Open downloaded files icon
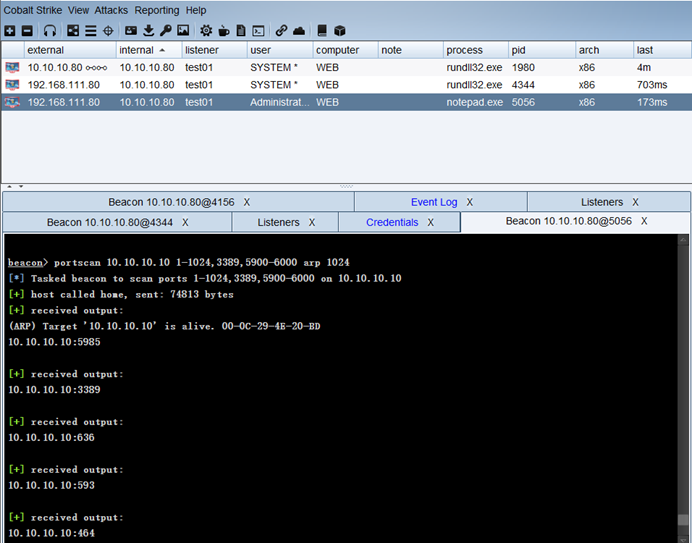This screenshot has width=692, height=543. point(149,30)
